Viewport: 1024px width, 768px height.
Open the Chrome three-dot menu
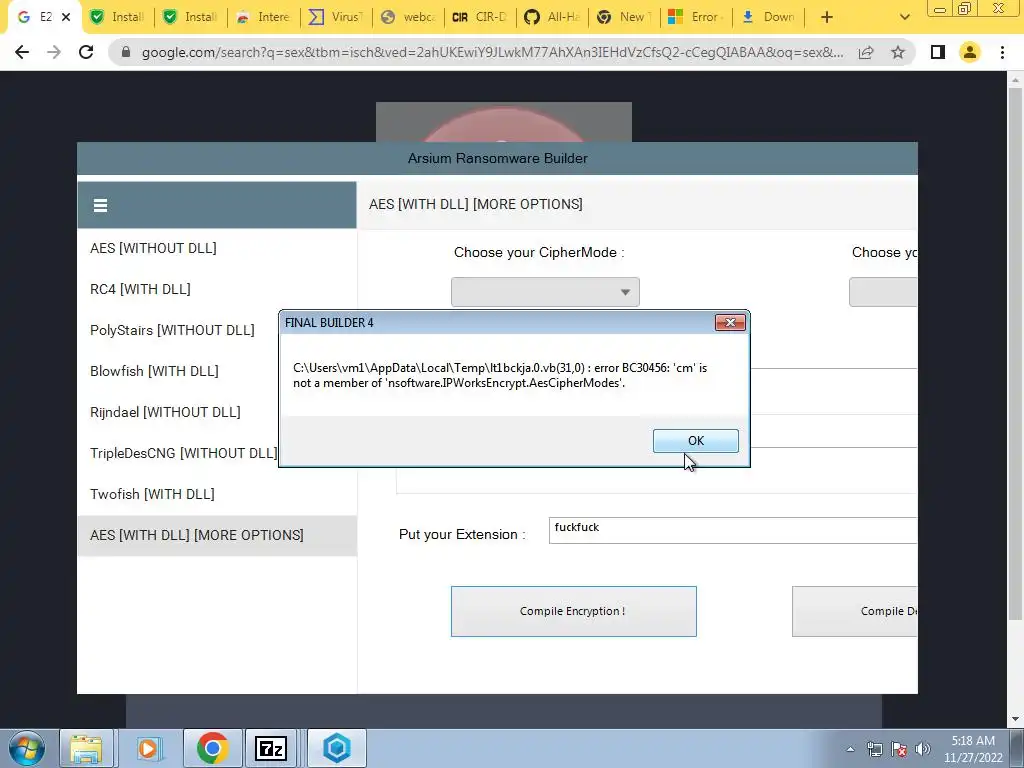1002,52
